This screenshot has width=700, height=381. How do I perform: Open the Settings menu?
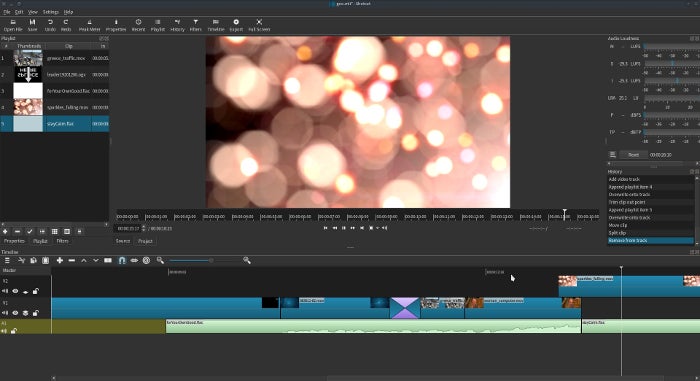click(50, 12)
